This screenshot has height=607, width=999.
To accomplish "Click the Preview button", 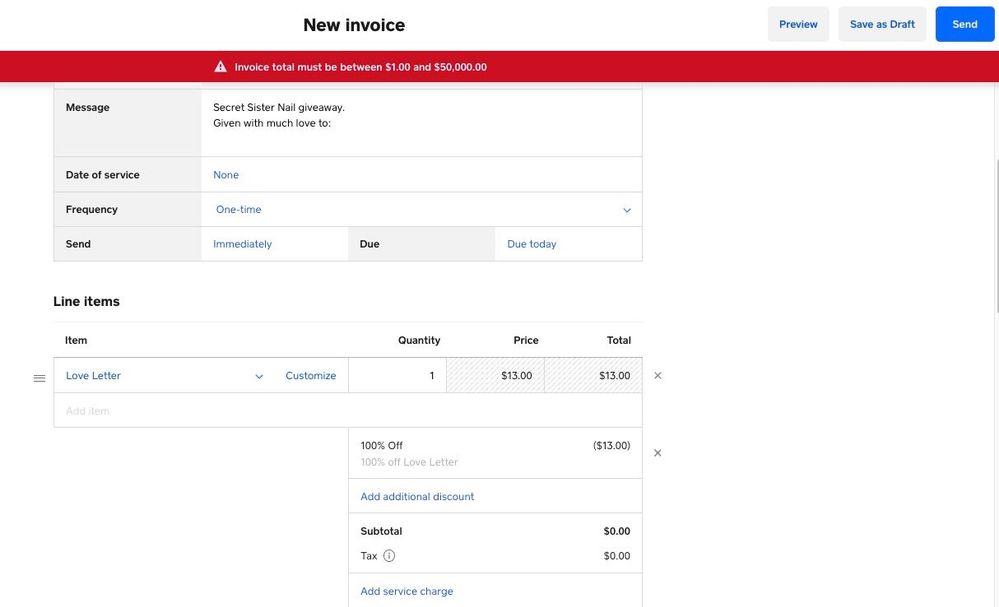I will [x=798, y=24].
